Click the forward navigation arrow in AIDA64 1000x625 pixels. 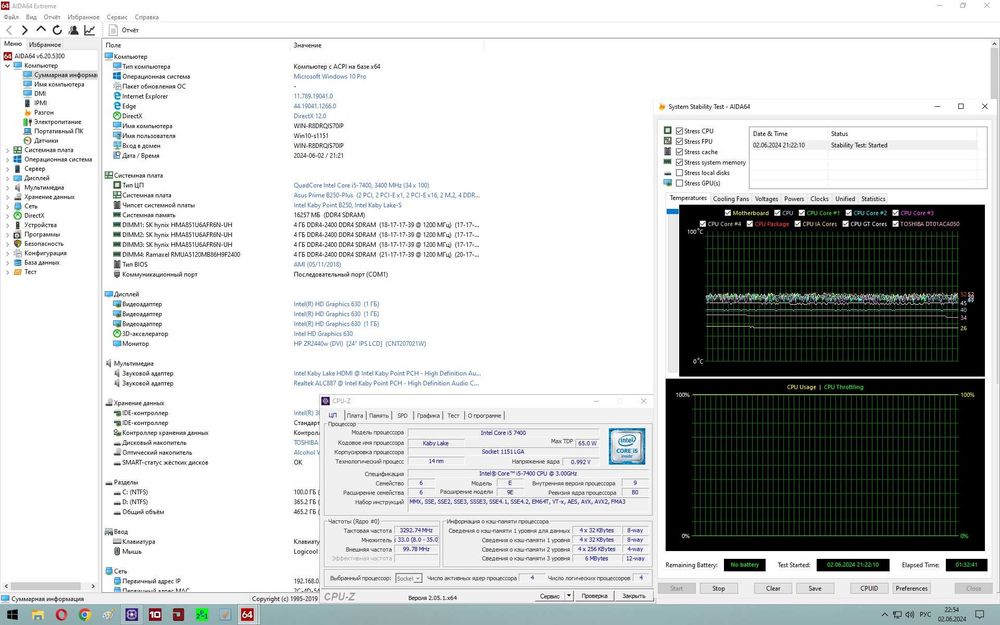pos(24,30)
